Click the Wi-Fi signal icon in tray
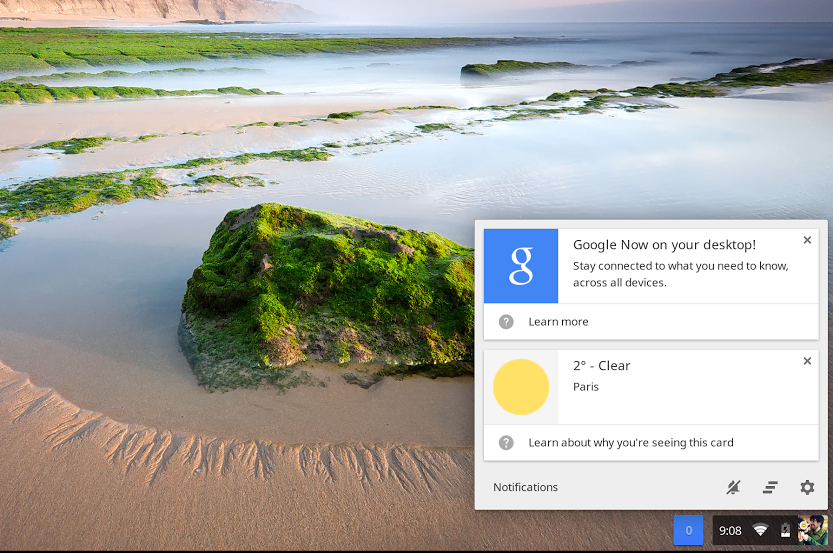Viewport: 833px width, 553px height. (761, 530)
